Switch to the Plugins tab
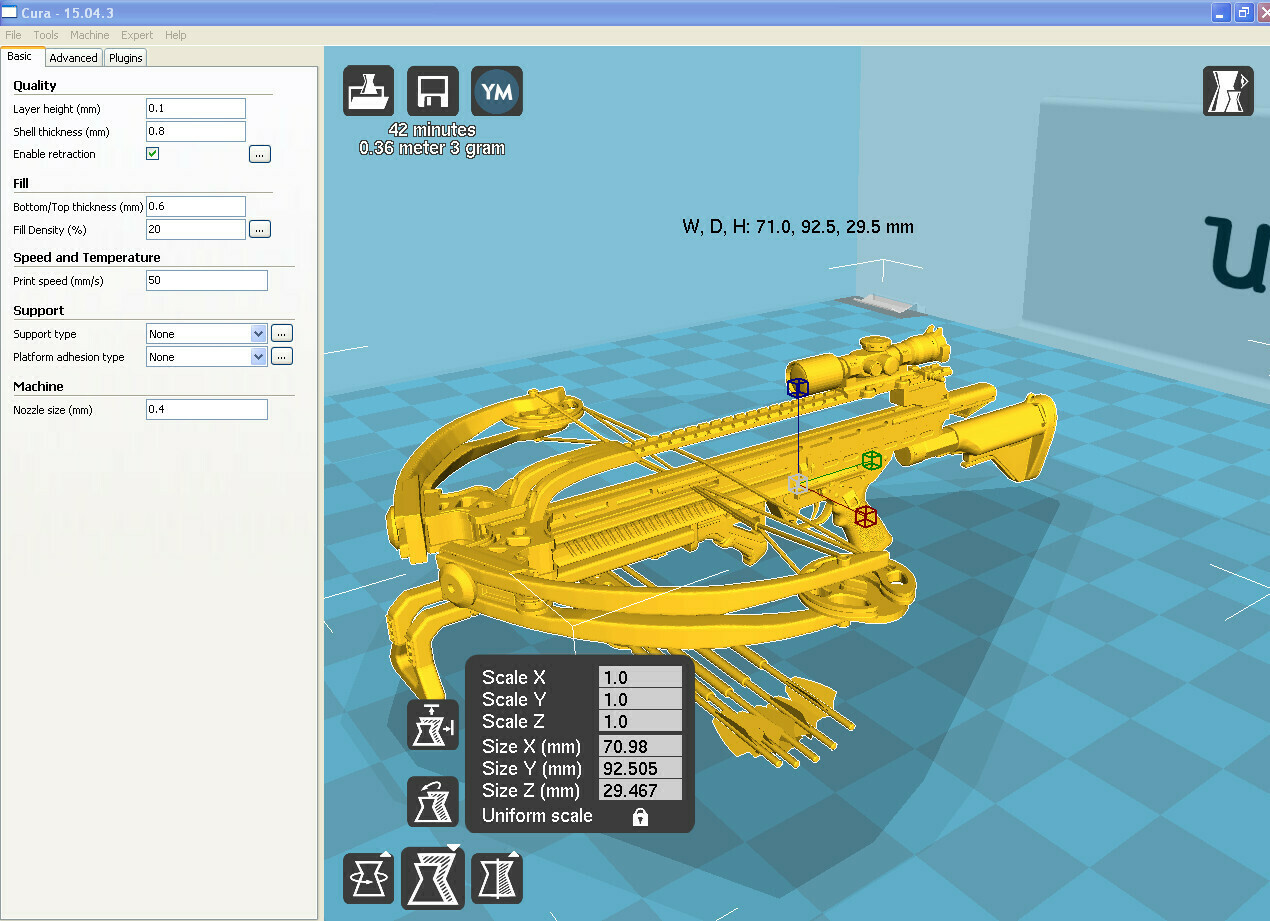This screenshot has width=1270, height=921. (124, 57)
